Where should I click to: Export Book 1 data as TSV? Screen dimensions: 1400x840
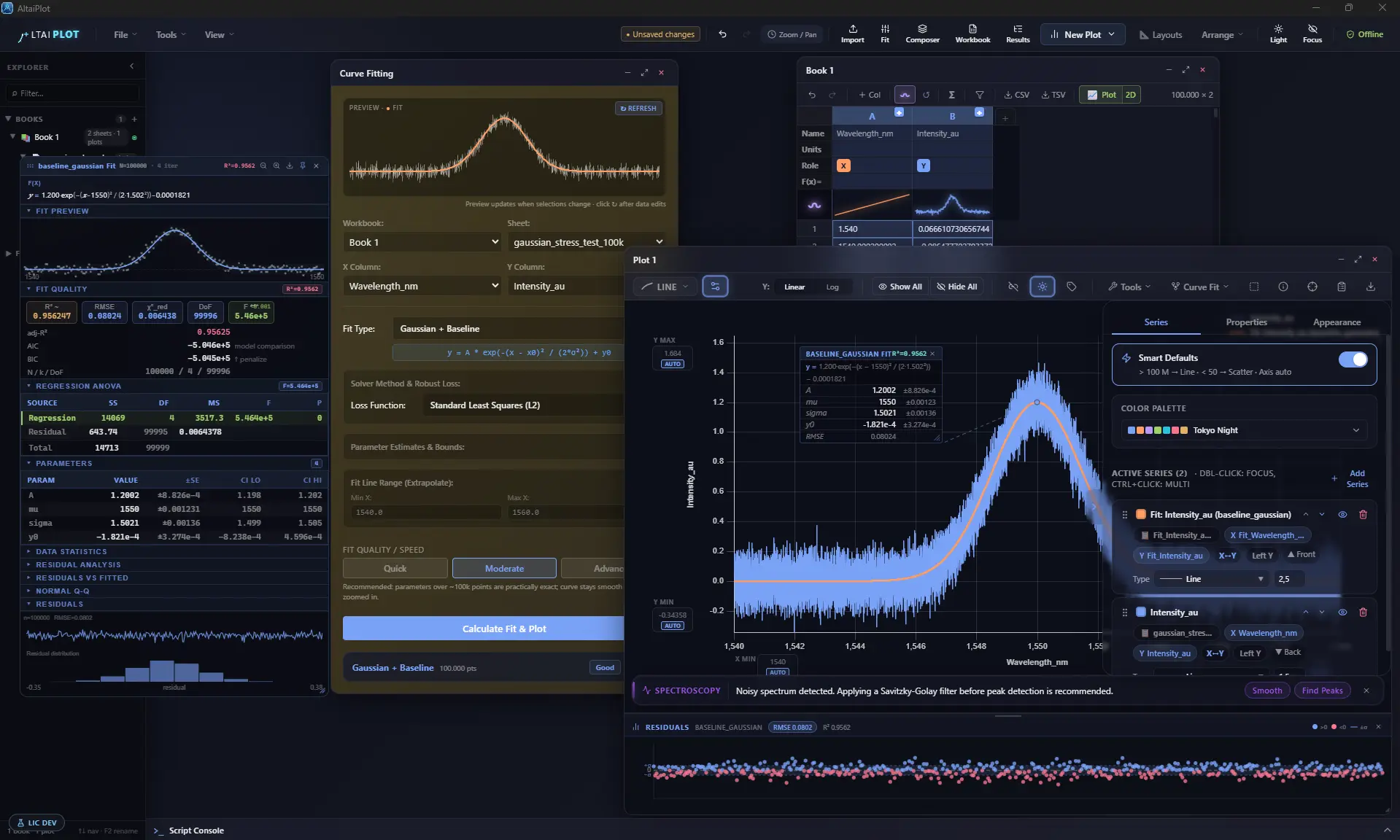coord(1053,95)
